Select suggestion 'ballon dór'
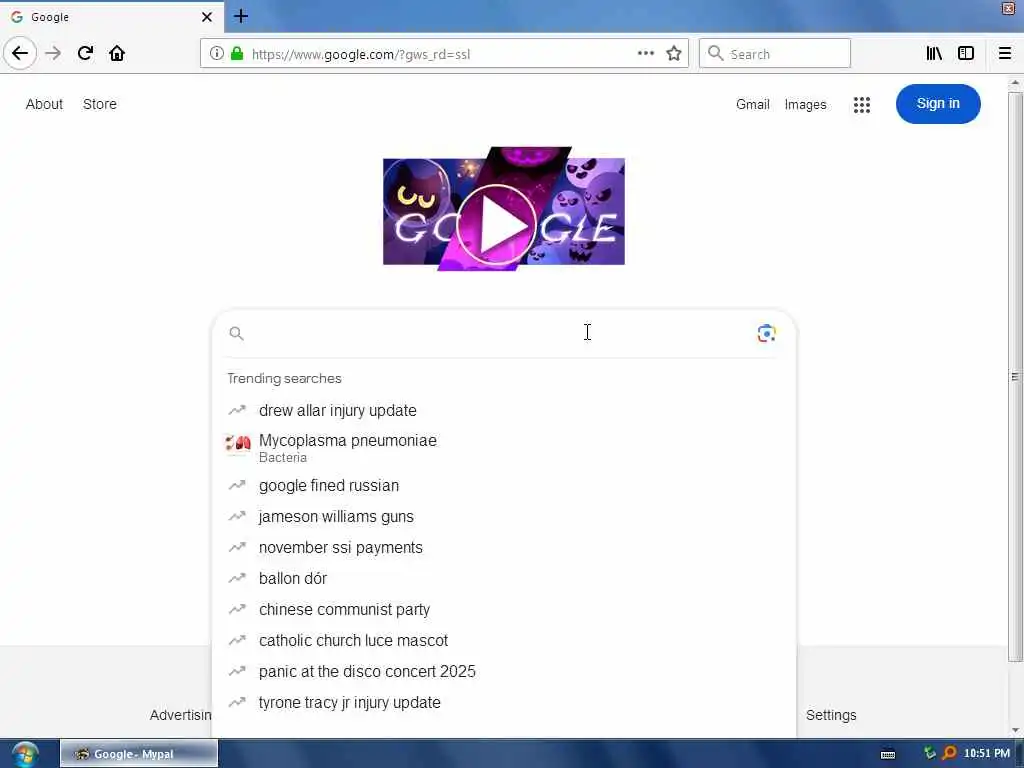The height and width of the screenshot is (768, 1024). (x=504, y=579)
